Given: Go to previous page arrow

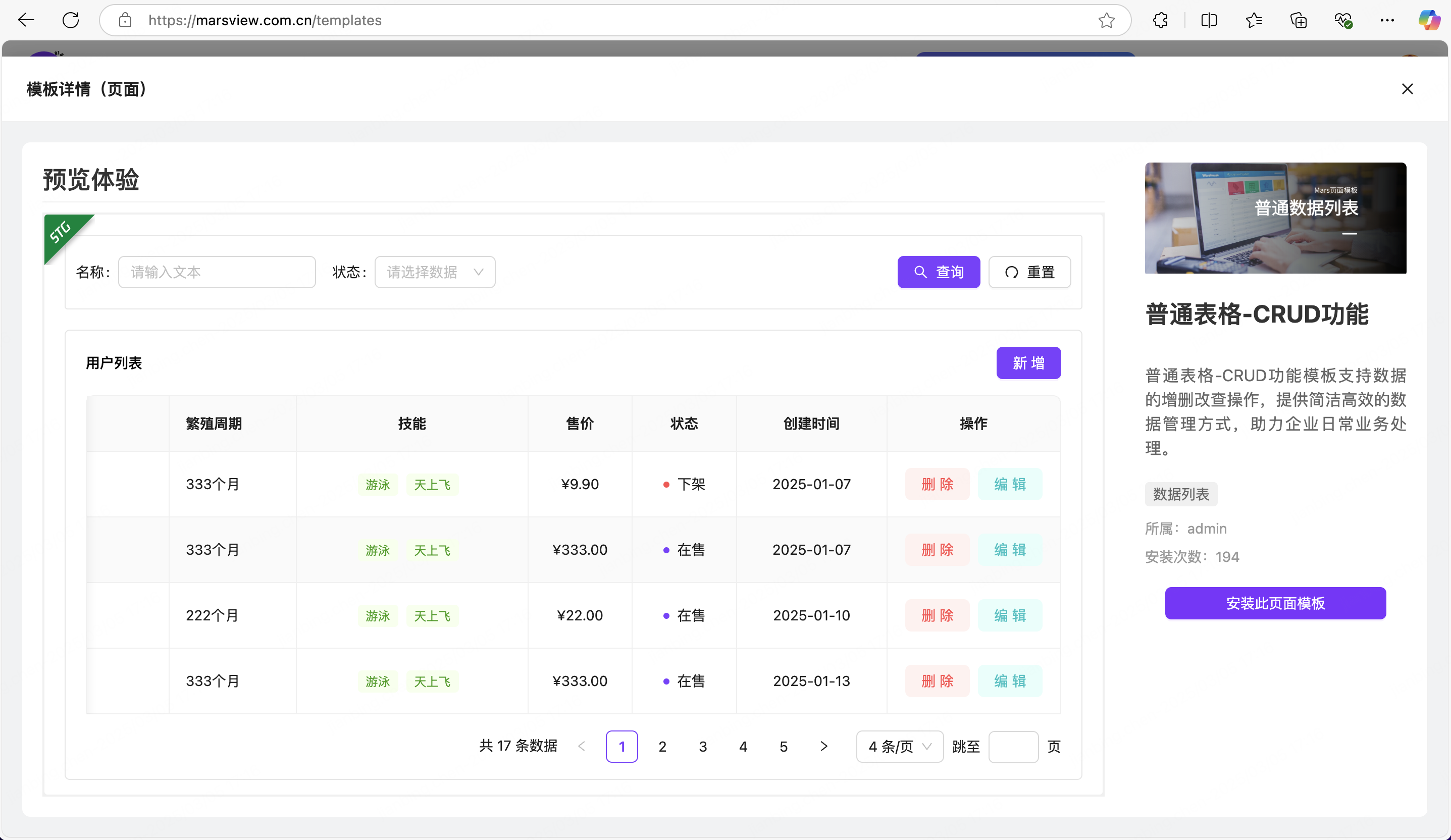Looking at the screenshot, I should (x=582, y=746).
